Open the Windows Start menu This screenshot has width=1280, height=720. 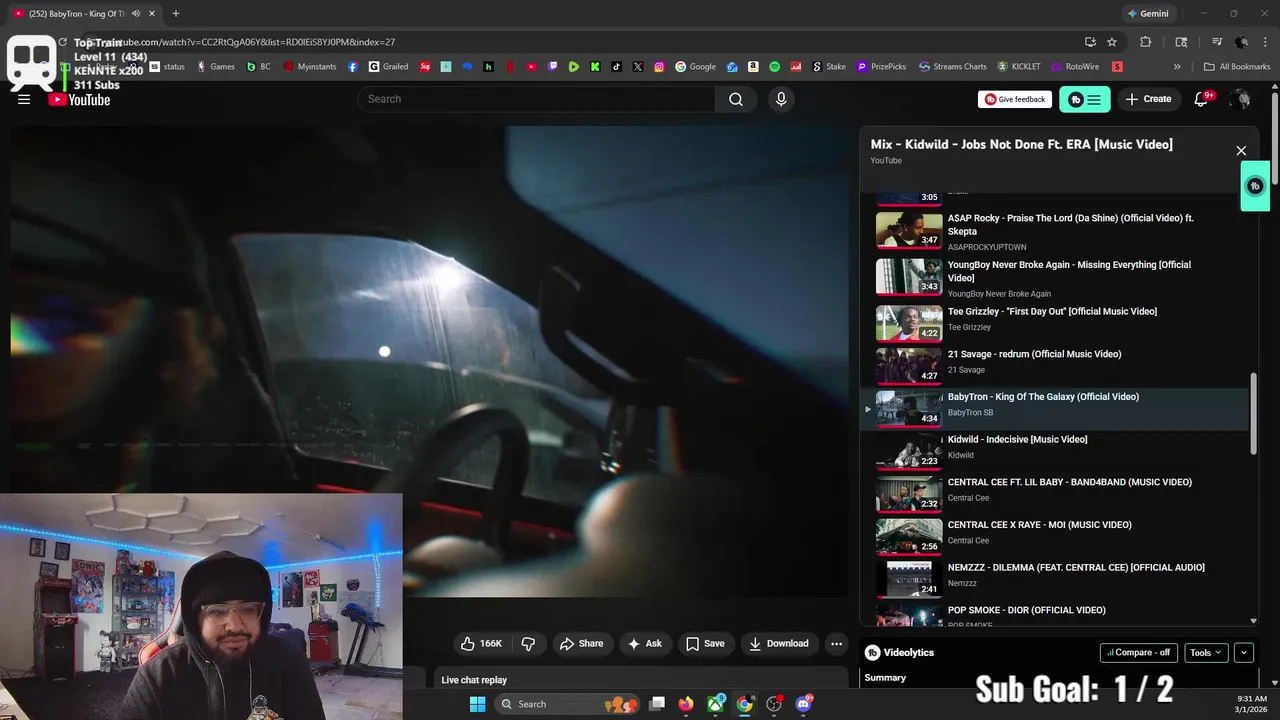click(477, 704)
